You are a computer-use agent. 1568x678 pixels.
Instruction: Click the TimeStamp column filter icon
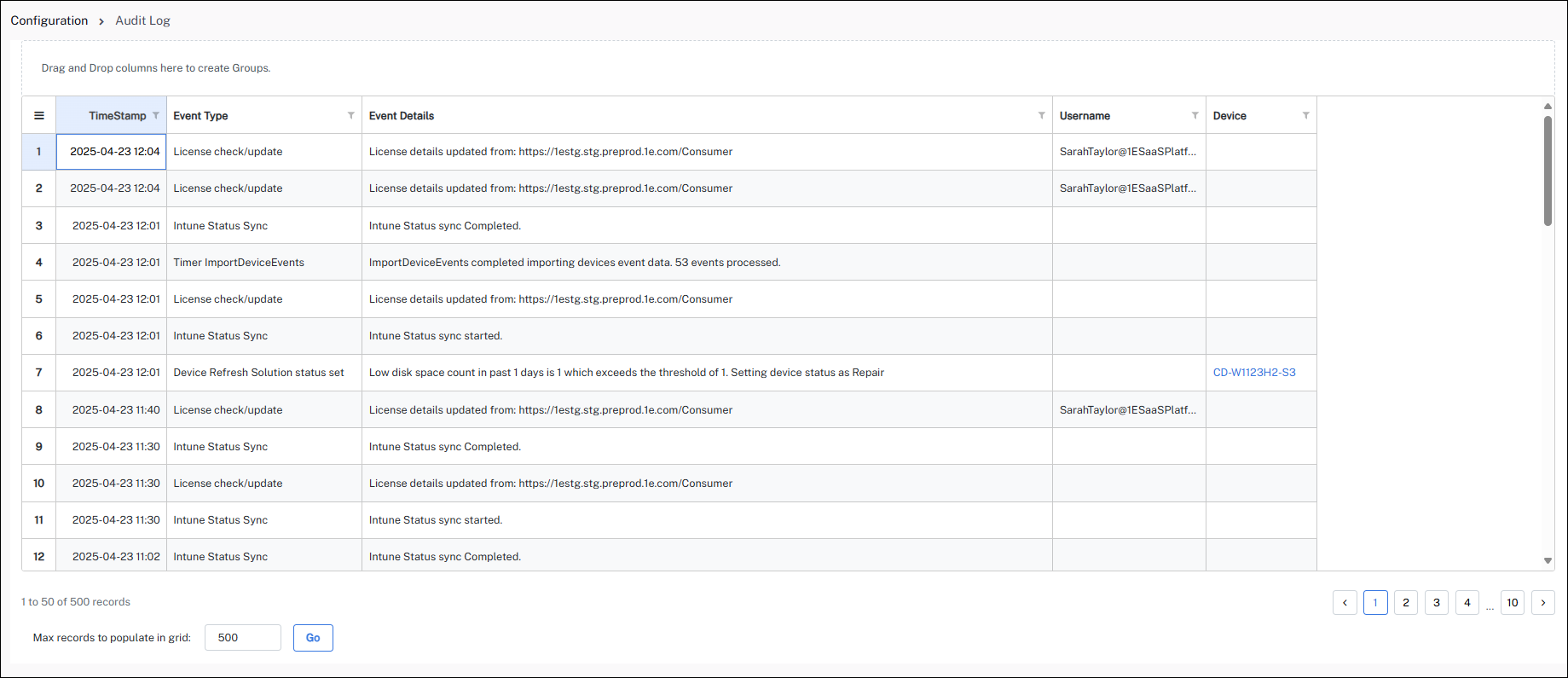(156, 116)
